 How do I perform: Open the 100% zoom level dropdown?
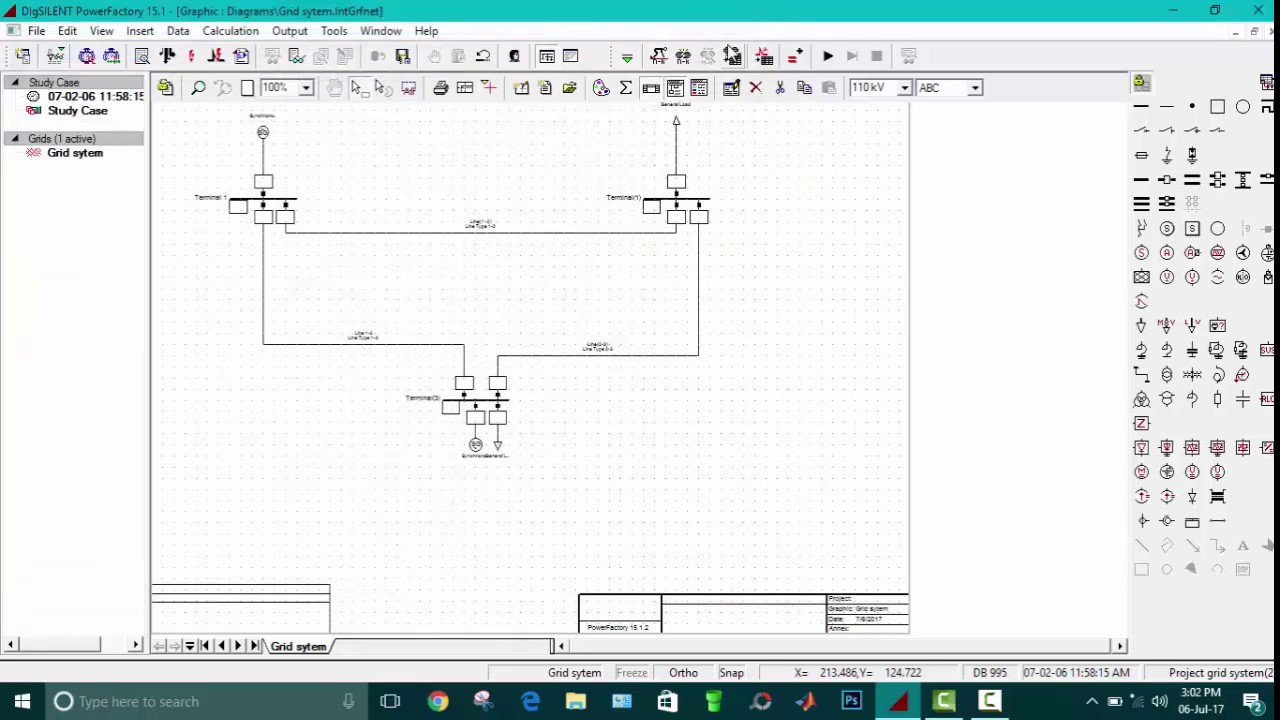(306, 88)
